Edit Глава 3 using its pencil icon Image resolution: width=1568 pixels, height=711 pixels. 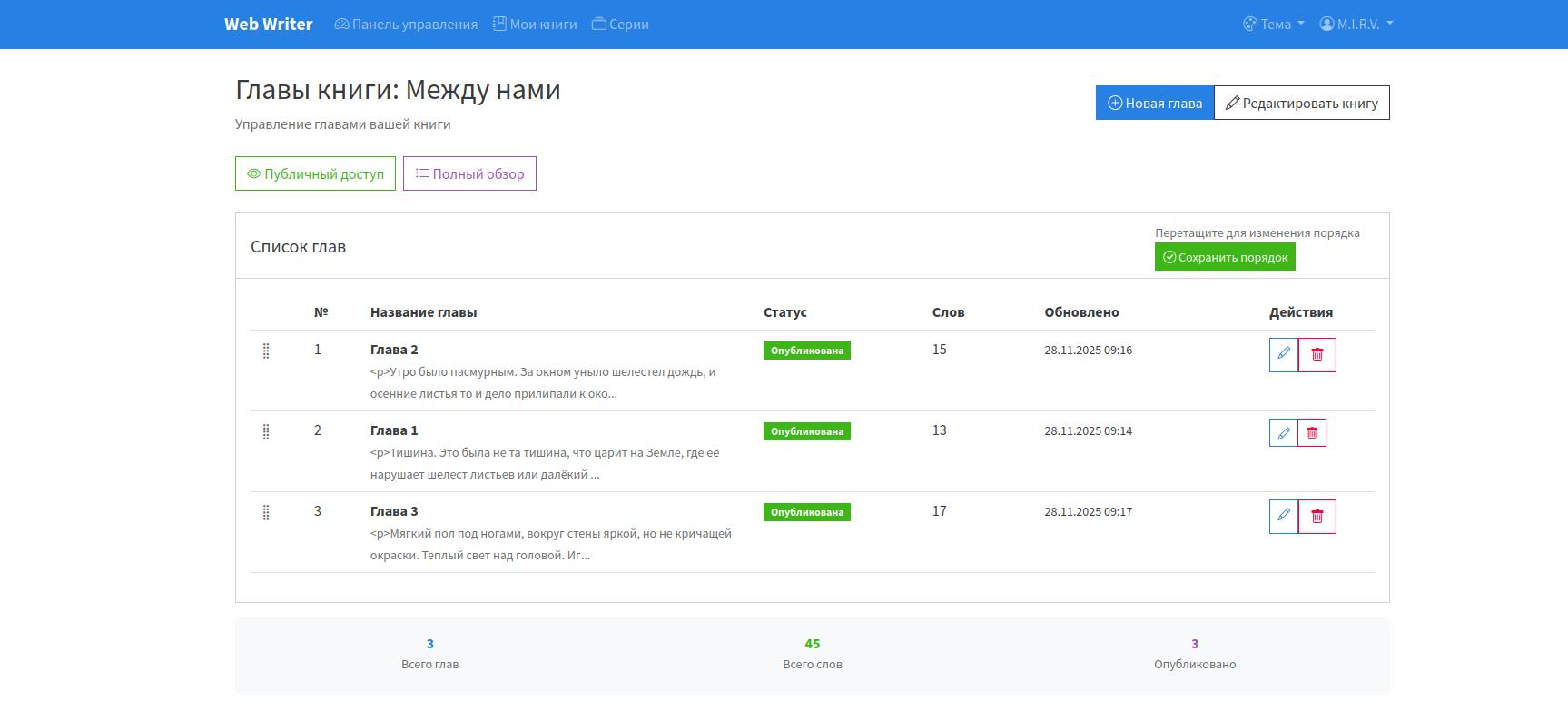[x=1283, y=516]
